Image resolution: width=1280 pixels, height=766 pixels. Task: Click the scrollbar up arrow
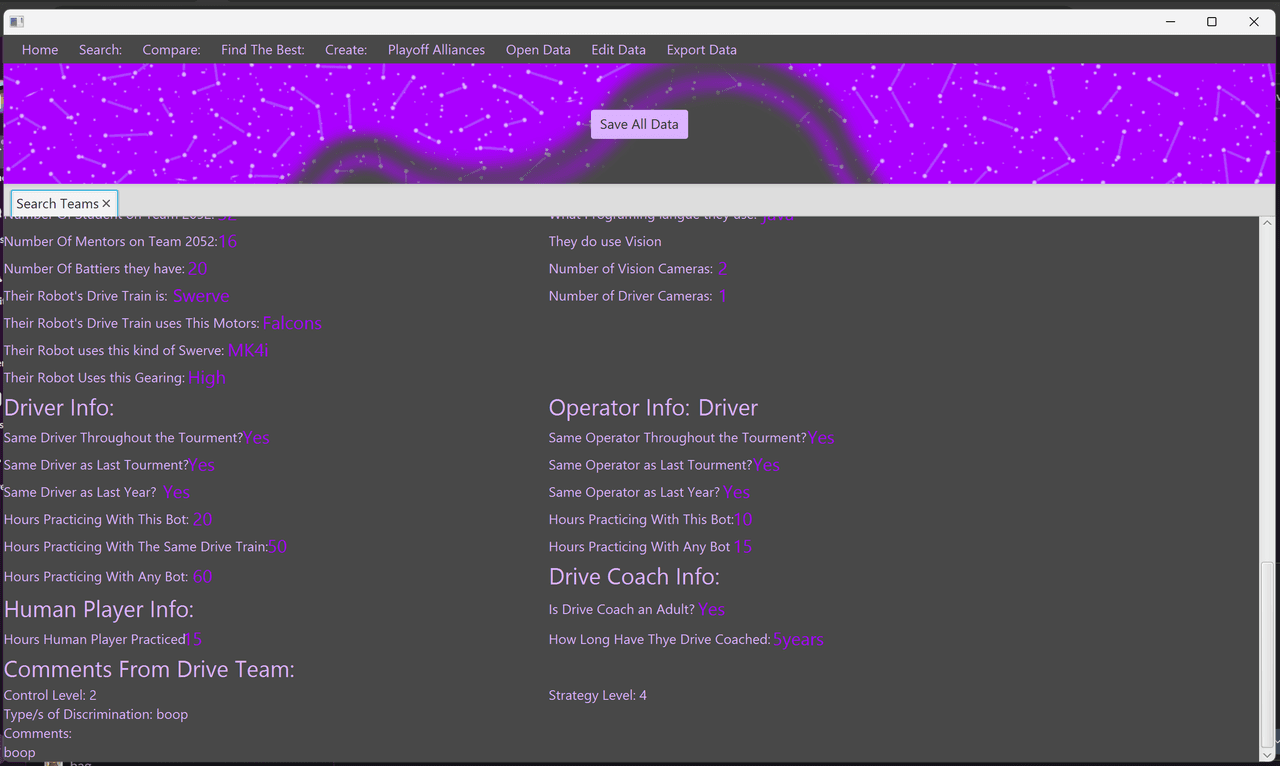[1268, 224]
